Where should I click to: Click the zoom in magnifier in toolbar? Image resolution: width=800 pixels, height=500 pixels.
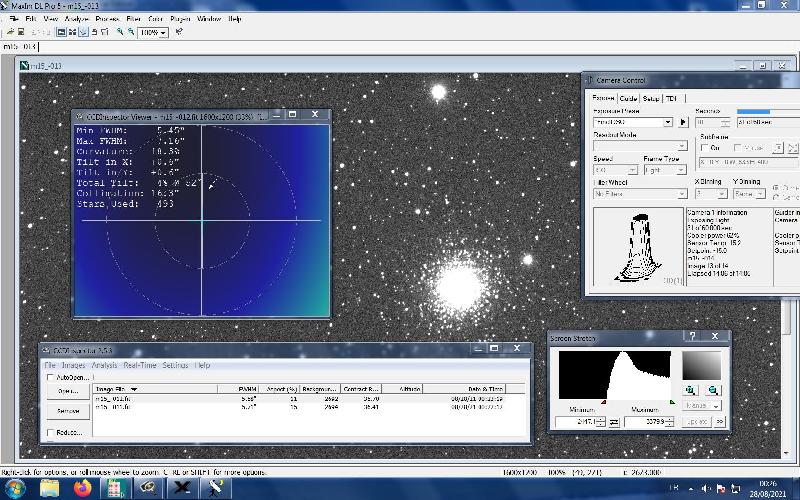[x=119, y=32]
